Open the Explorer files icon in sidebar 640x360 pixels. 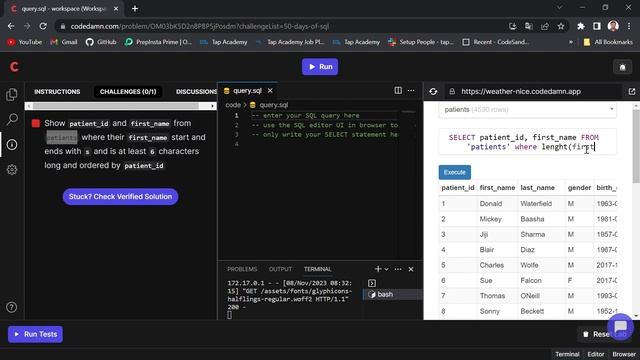point(12,94)
